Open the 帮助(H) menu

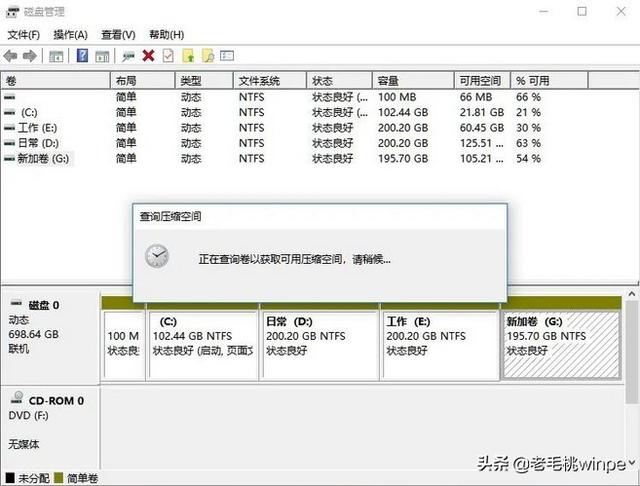167,35
